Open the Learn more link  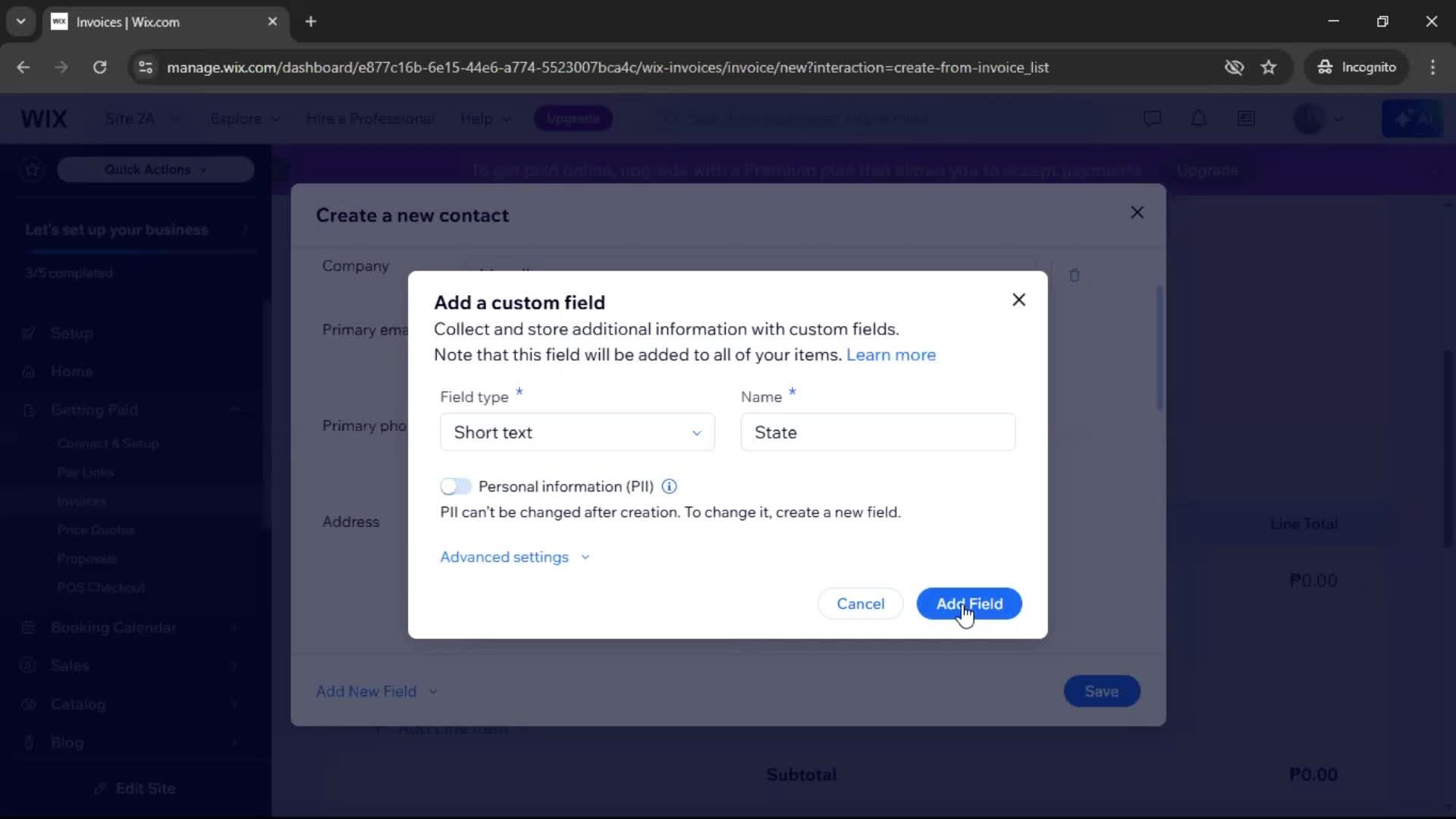point(890,355)
